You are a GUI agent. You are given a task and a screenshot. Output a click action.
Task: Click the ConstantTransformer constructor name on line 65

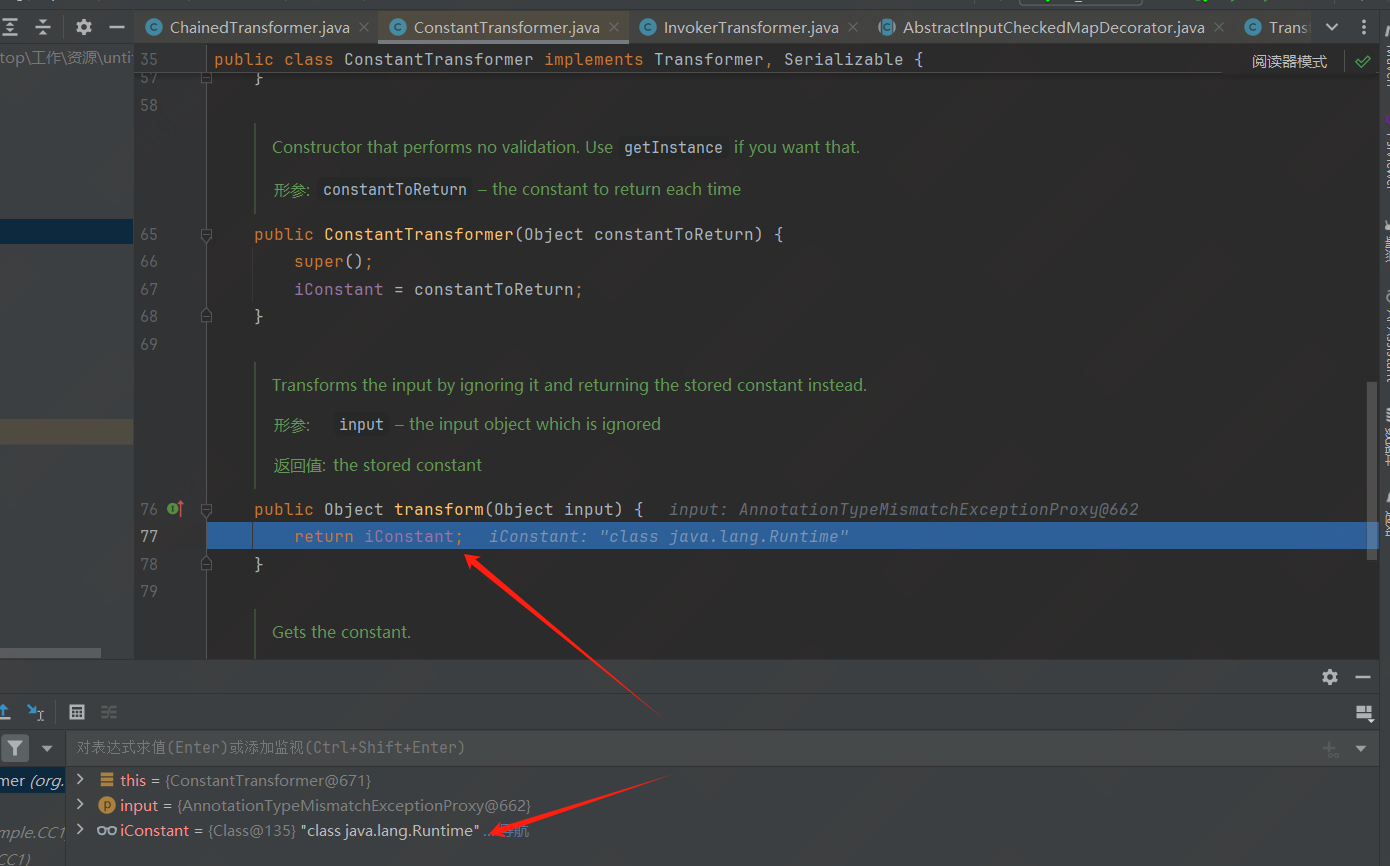click(x=419, y=234)
